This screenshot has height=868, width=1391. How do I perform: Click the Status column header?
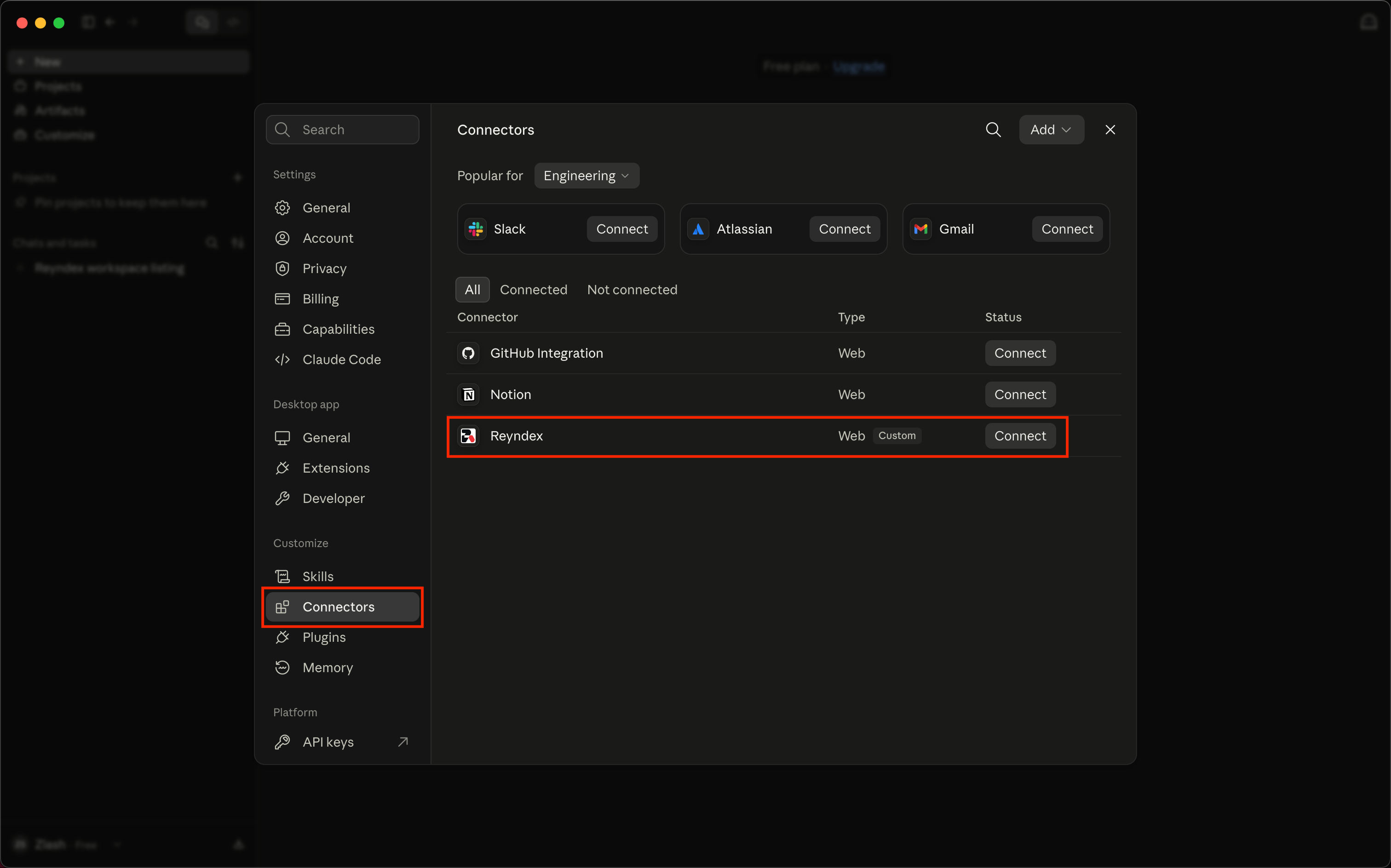(1003, 318)
